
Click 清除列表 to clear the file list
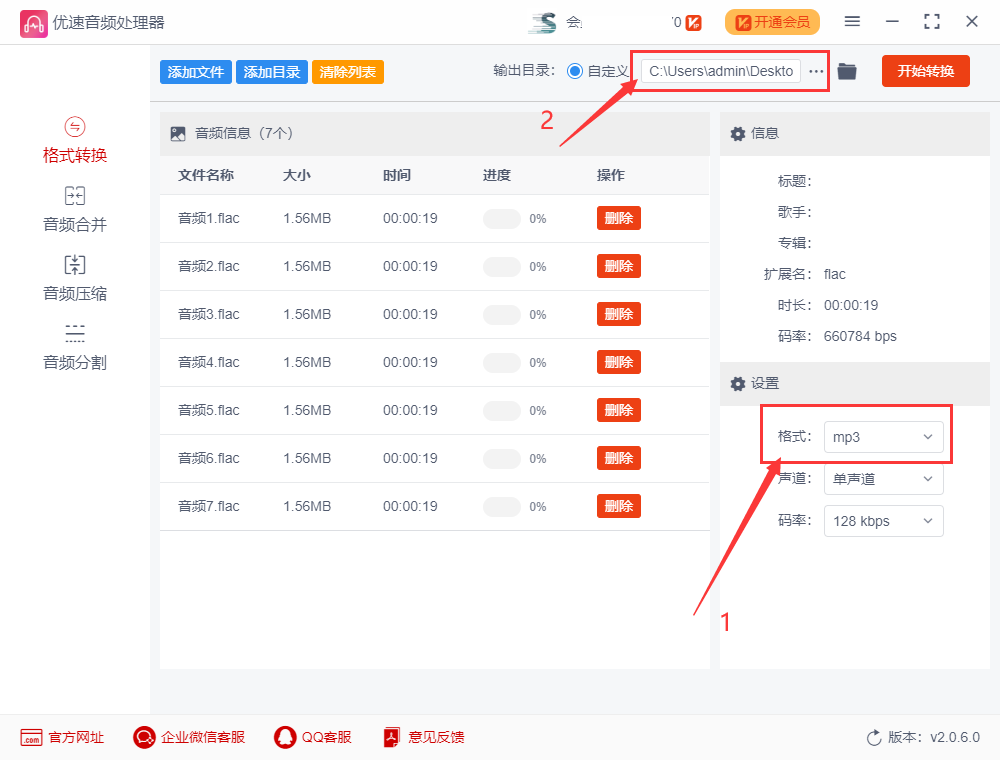pyautogui.click(x=347, y=71)
